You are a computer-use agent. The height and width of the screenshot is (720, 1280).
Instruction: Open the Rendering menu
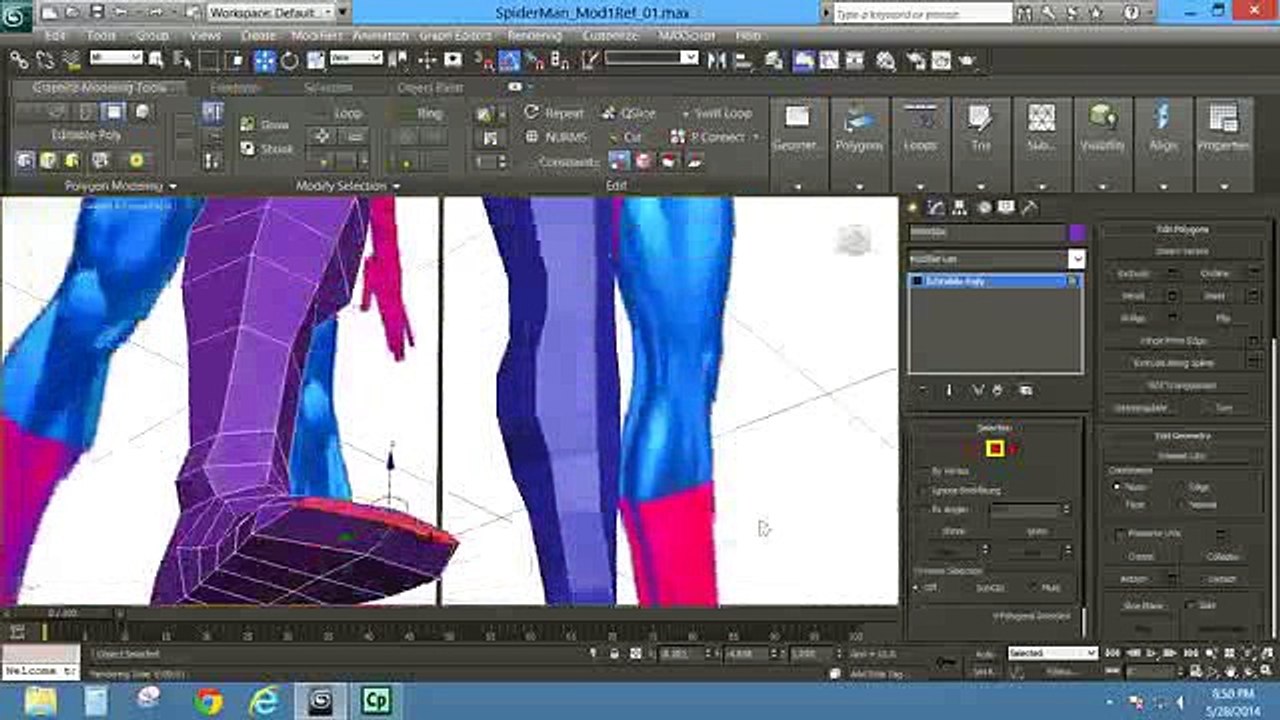tap(534, 35)
